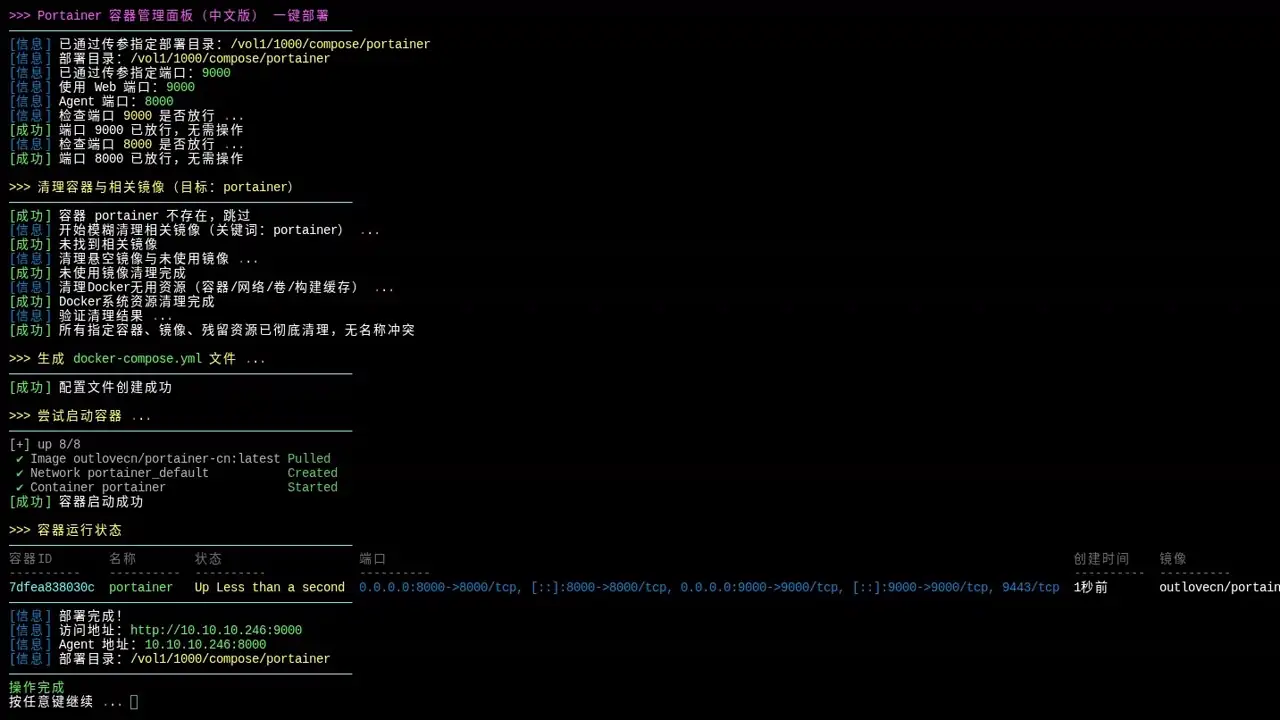Click the 'Started' status of the container line
1280x720 pixels.
312,488
